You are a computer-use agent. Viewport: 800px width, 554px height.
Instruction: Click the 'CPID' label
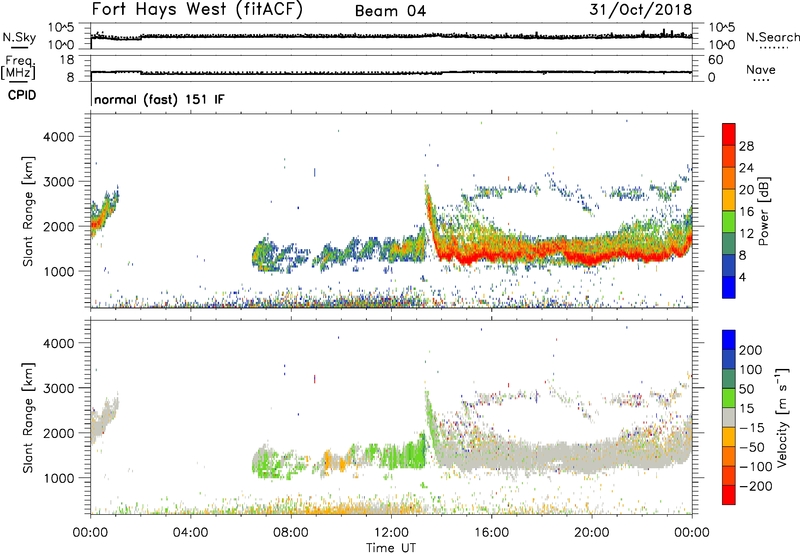pos(22,95)
